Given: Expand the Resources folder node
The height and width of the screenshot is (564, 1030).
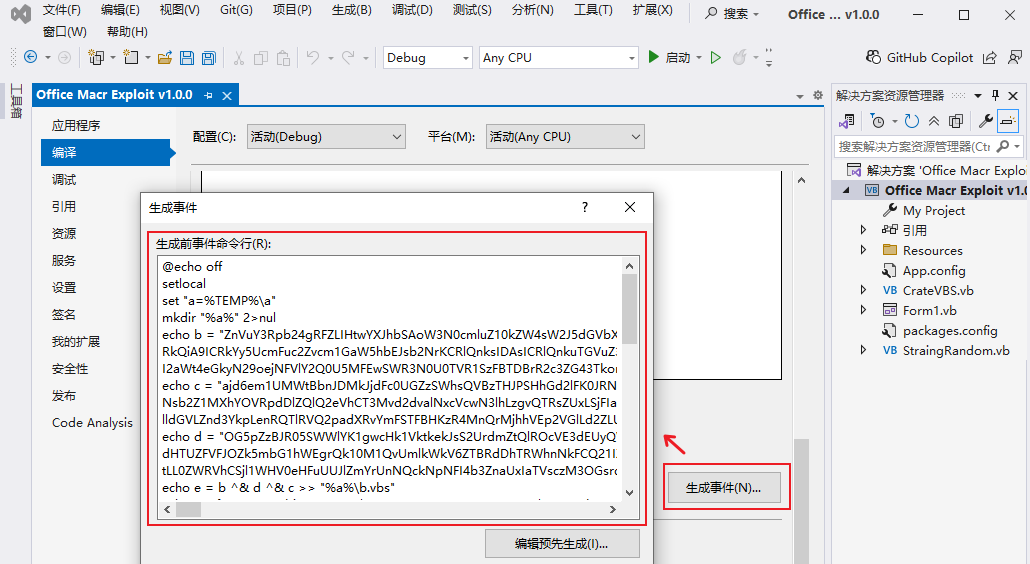Looking at the screenshot, I should pos(864,250).
